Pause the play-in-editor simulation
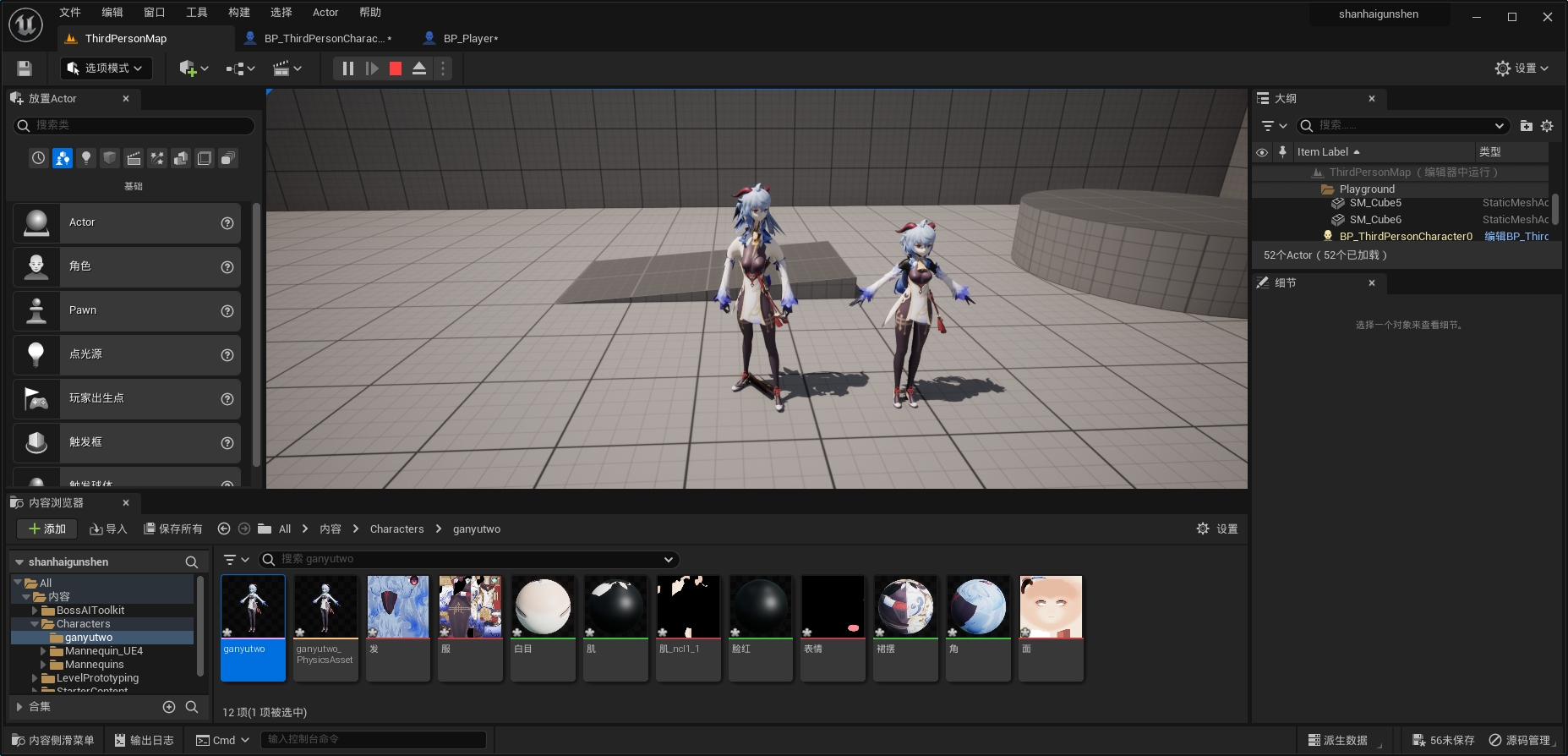This screenshot has height=756, width=1568. [348, 68]
